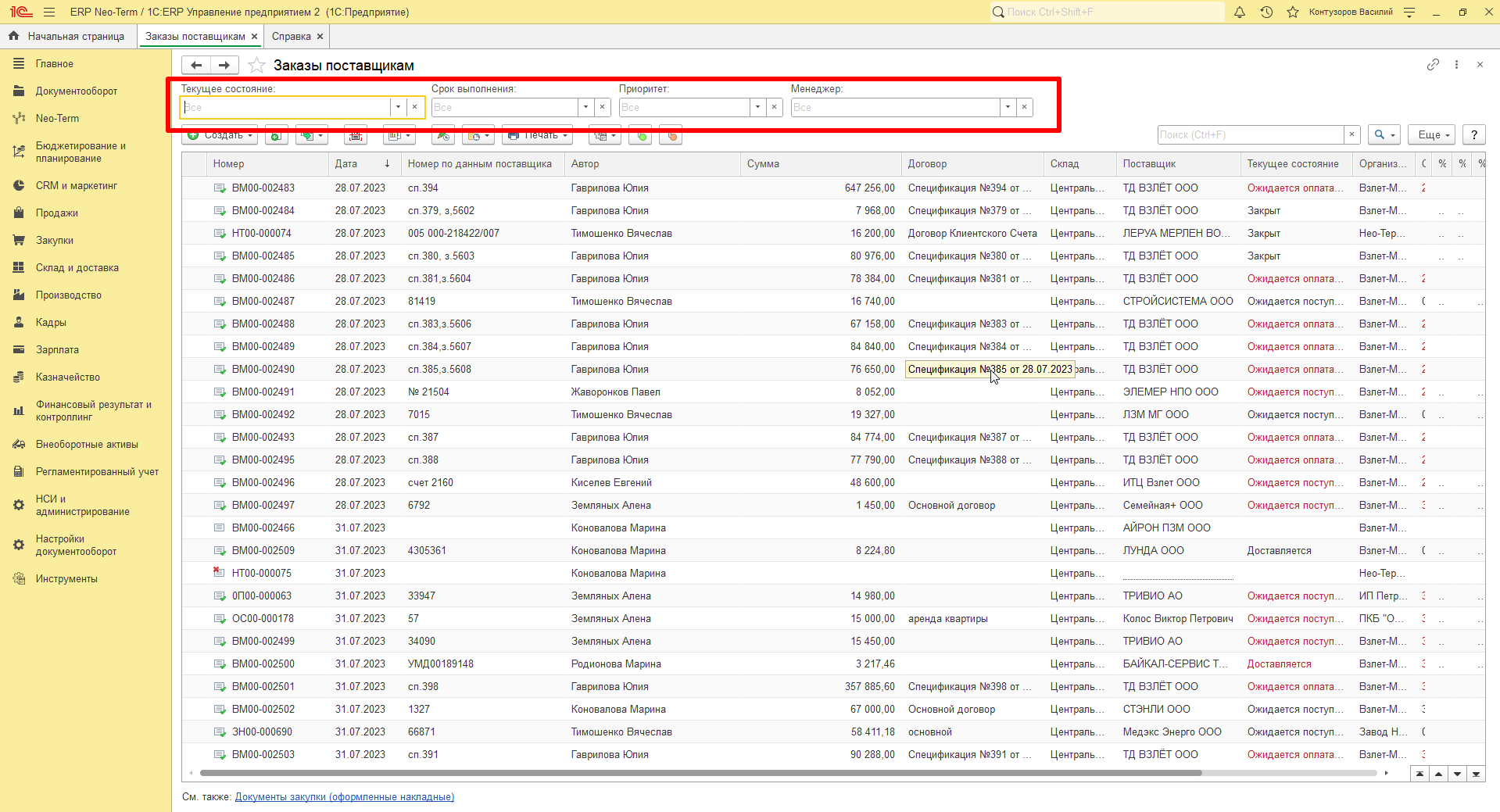Open CRM и маркетинг section

(x=77, y=185)
